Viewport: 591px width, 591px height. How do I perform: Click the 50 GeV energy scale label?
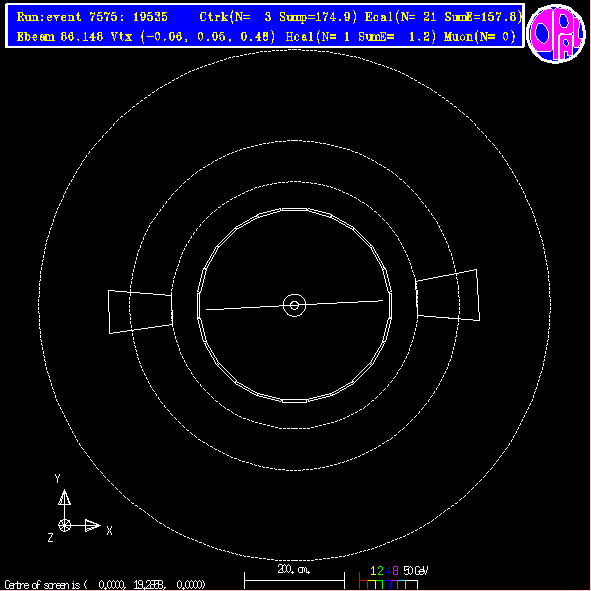click(416, 570)
